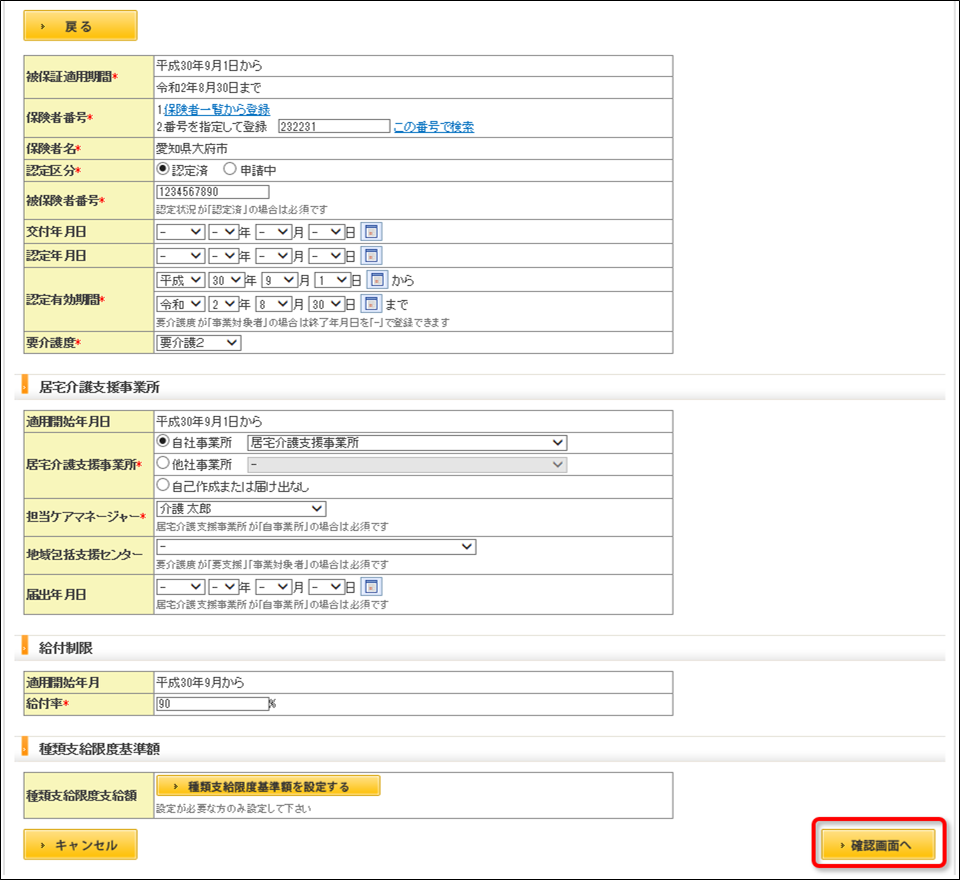
Task: Open 平成 era dropdown in 認定有効期間
Action: (181, 280)
